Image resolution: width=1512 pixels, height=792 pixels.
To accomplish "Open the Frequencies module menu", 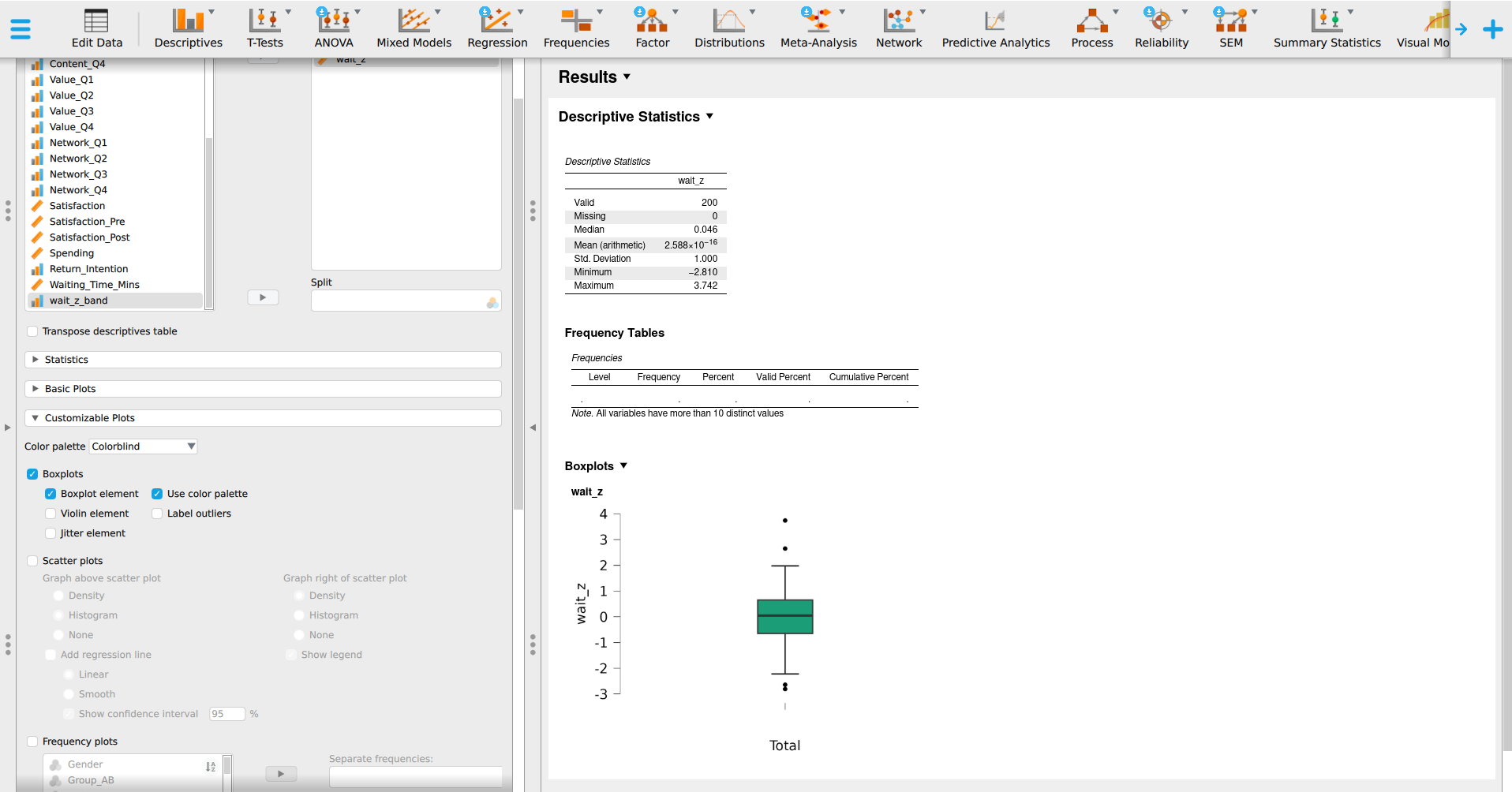I will click(x=576, y=28).
